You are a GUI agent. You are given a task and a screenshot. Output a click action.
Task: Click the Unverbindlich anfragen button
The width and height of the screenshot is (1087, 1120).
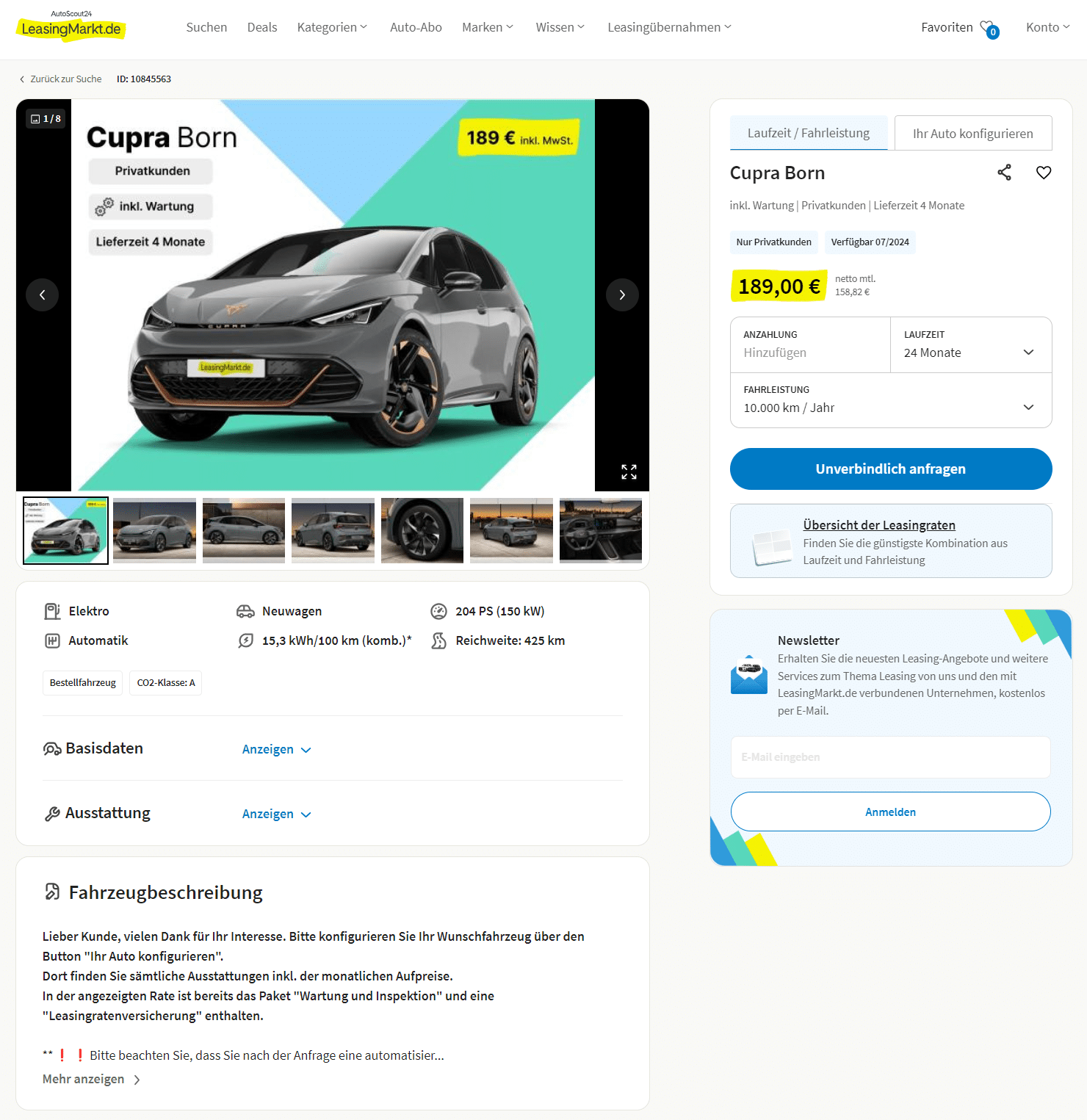click(891, 469)
